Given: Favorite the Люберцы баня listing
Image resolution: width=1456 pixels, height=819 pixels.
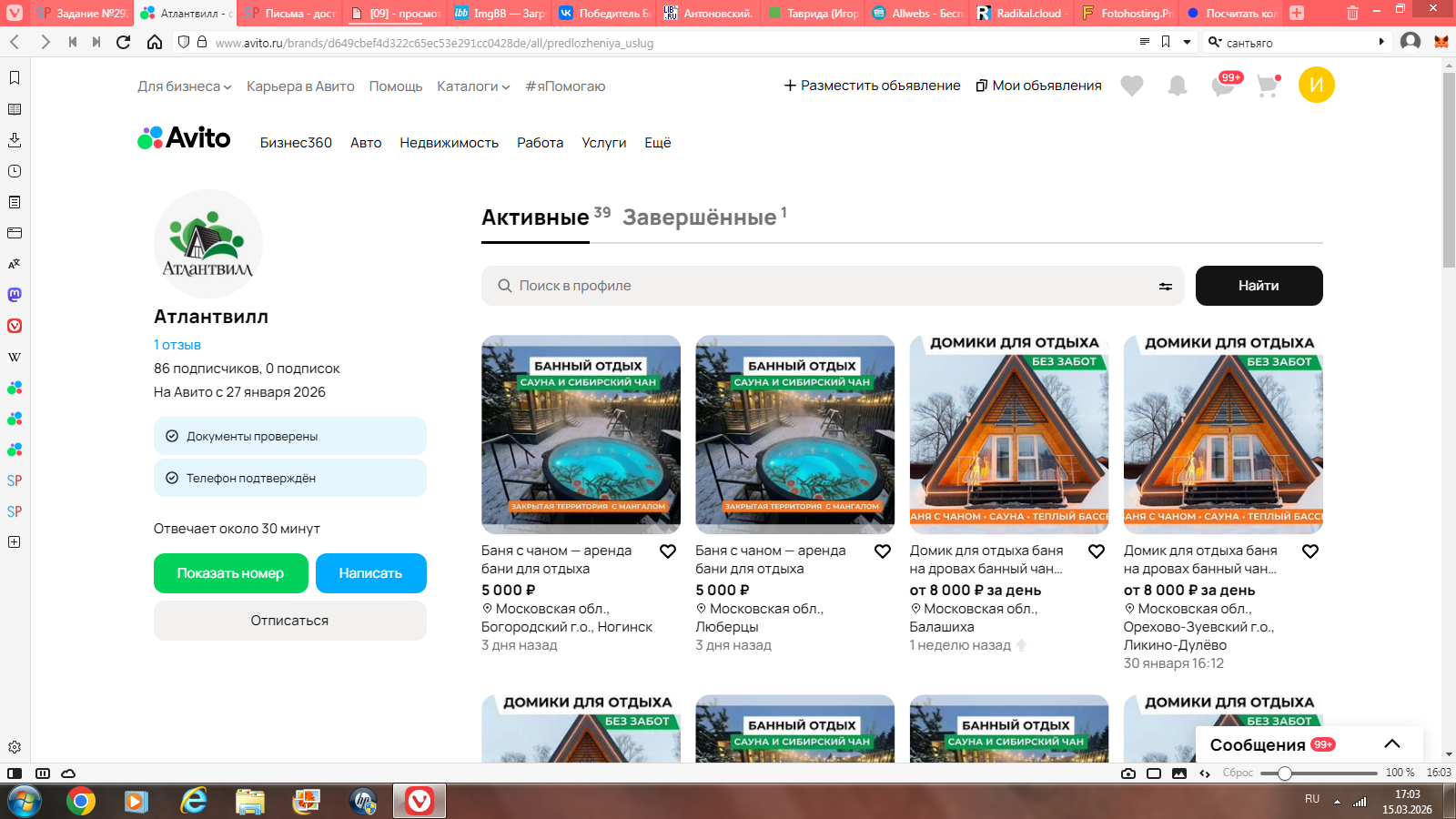Looking at the screenshot, I should click(x=883, y=551).
